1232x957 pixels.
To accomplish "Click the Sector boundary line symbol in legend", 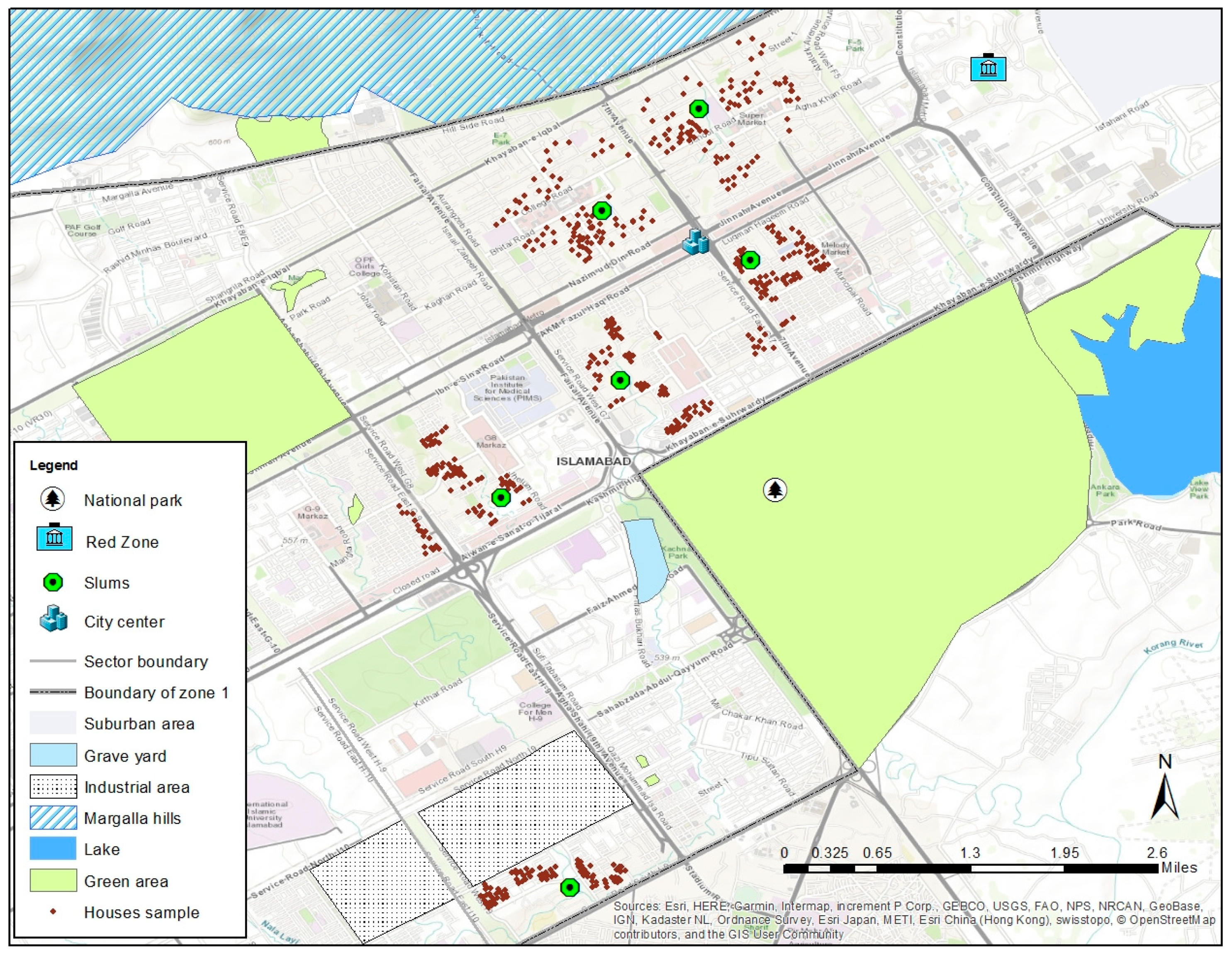I will (x=52, y=660).
